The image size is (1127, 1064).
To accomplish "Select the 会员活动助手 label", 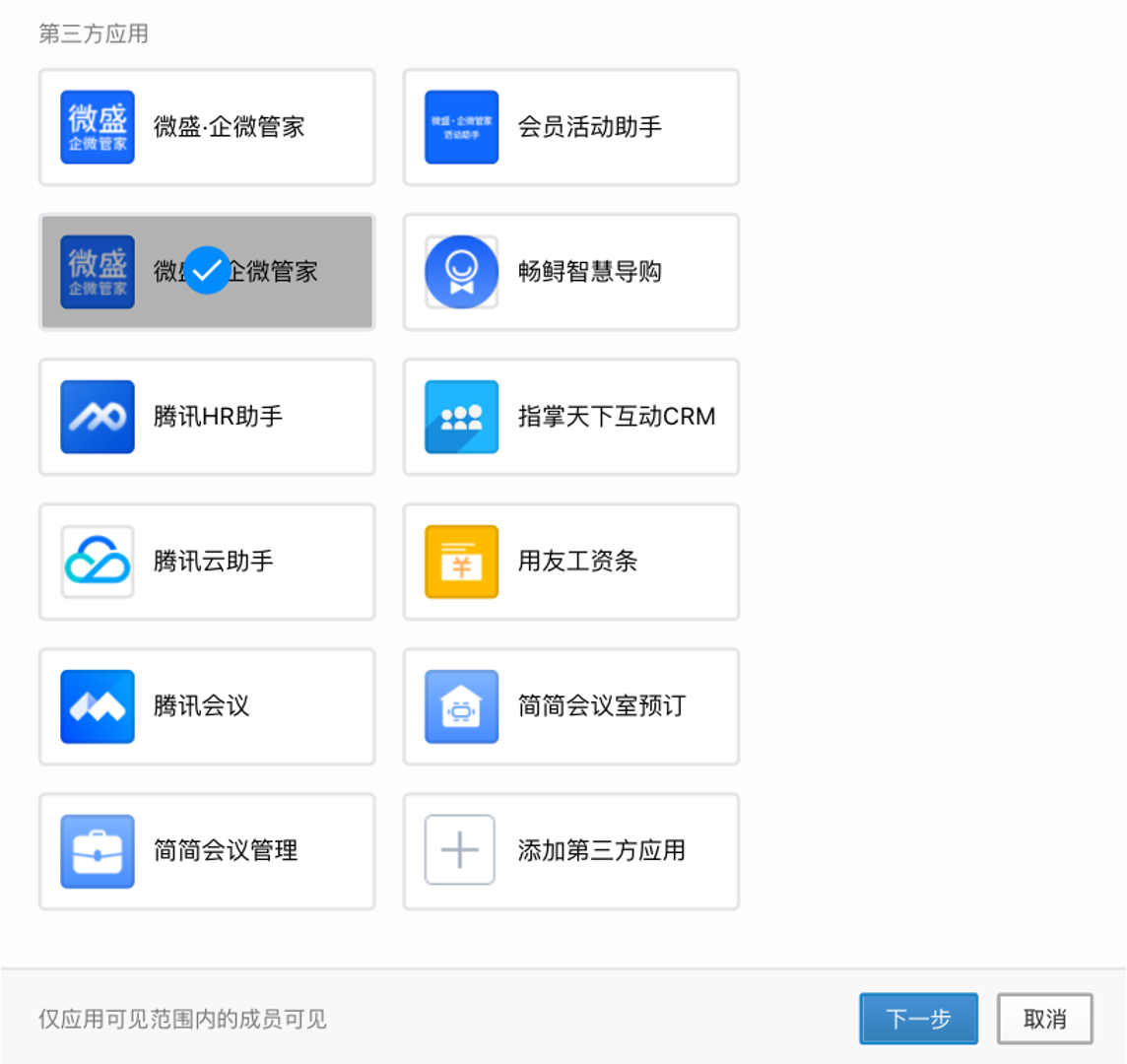I will 590,127.
